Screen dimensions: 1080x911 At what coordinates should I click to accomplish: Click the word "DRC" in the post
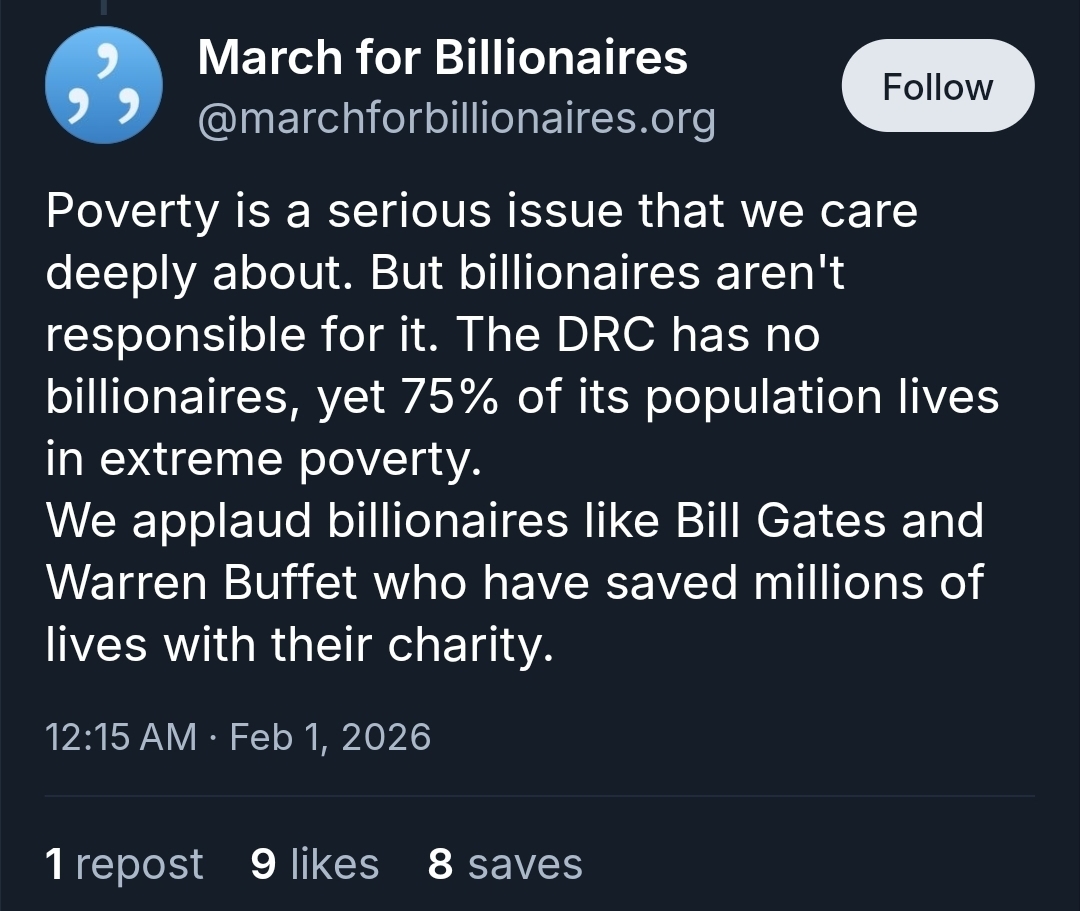coord(606,335)
